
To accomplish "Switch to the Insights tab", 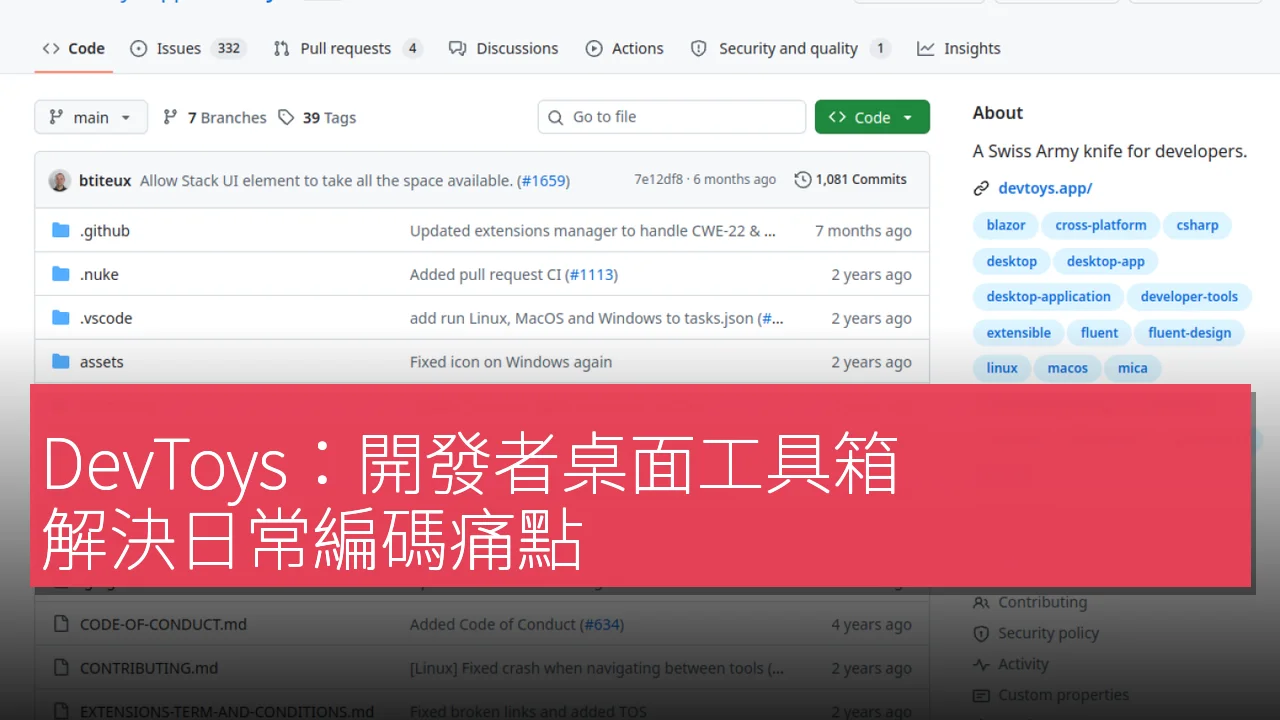I will pos(959,48).
